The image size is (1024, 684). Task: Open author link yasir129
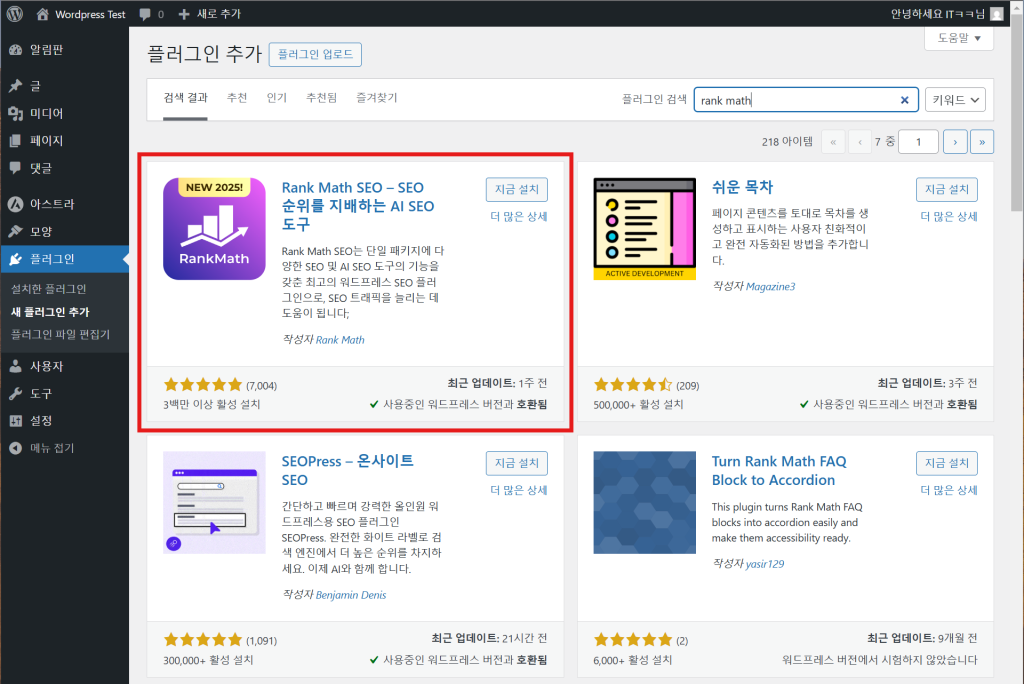[765, 564]
